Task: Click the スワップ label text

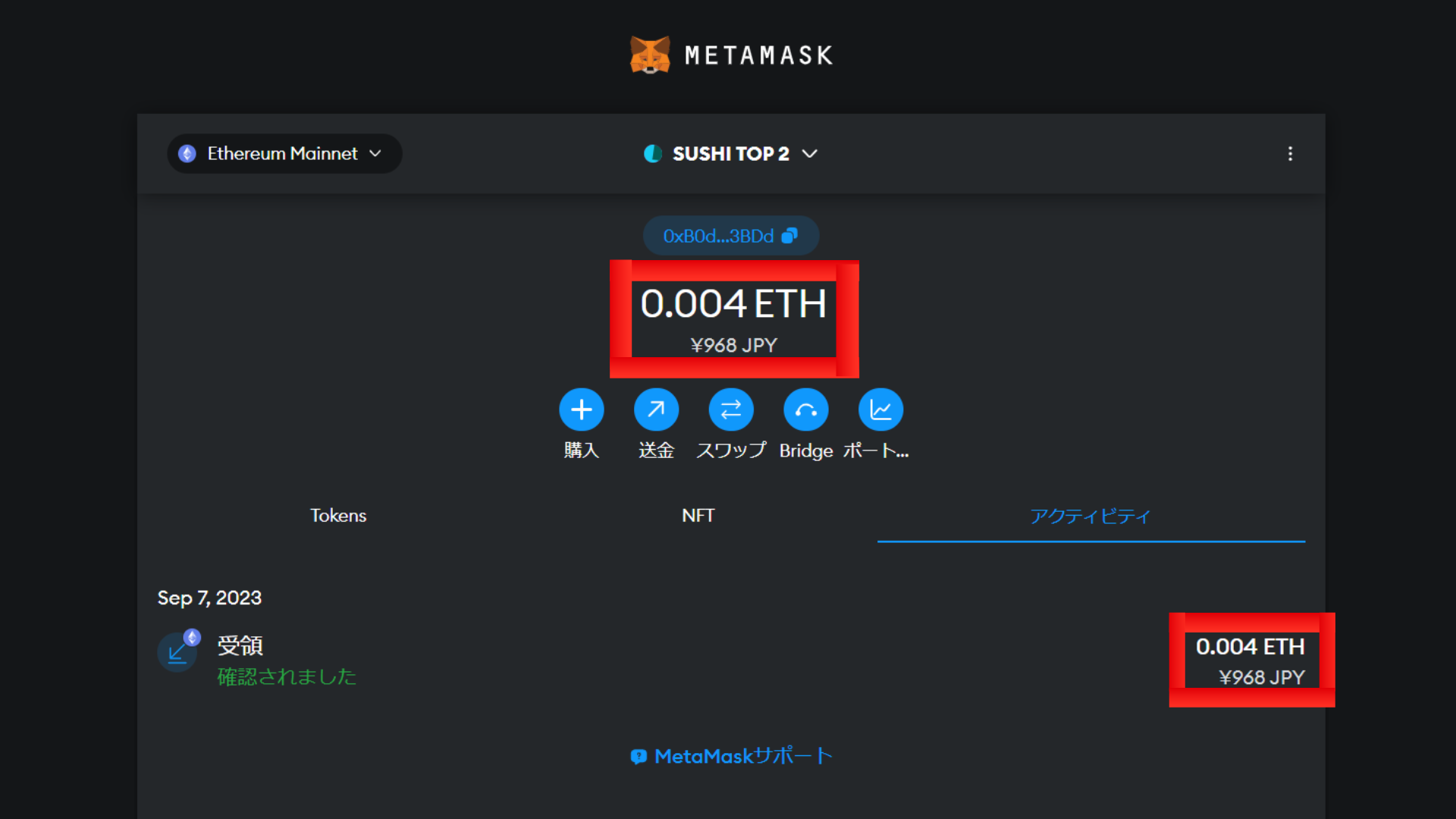Action: tap(731, 450)
